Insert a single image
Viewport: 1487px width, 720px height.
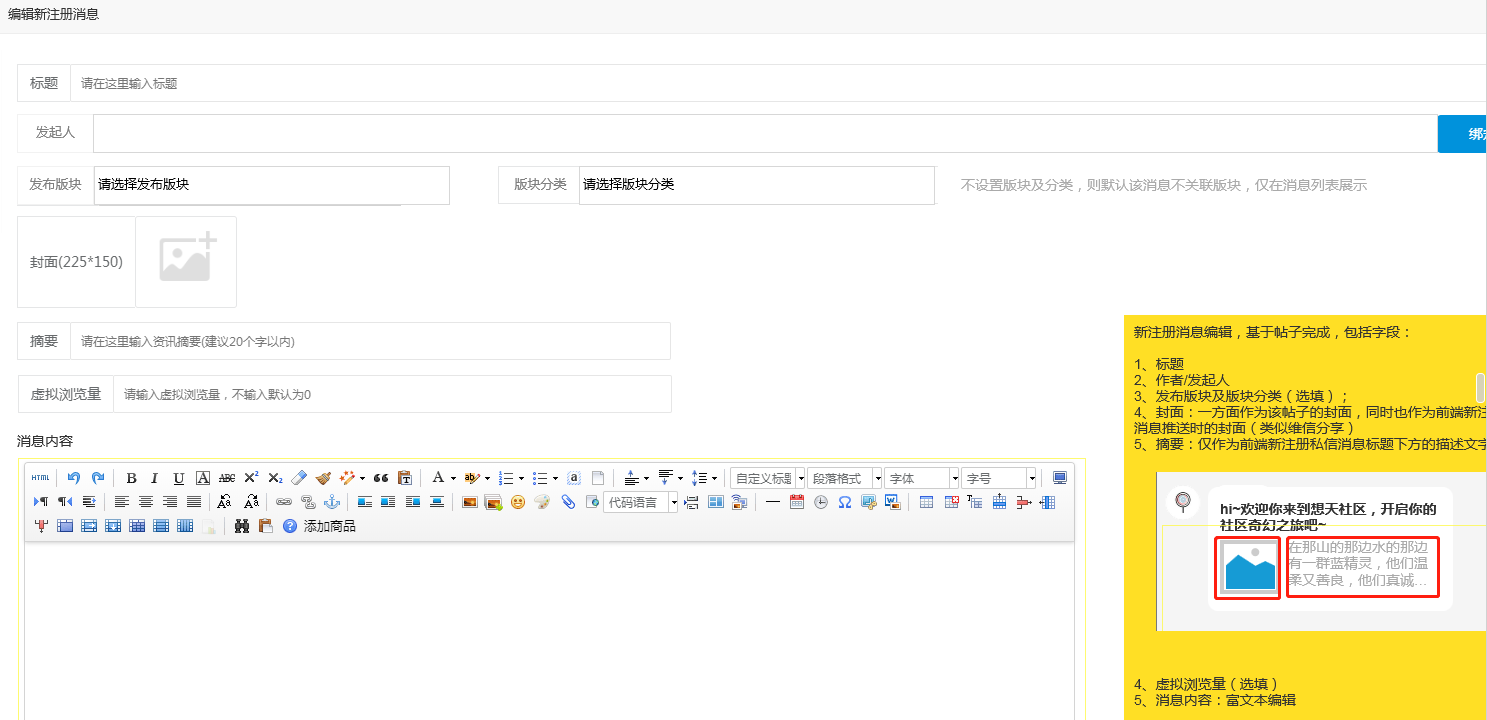click(469, 502)
